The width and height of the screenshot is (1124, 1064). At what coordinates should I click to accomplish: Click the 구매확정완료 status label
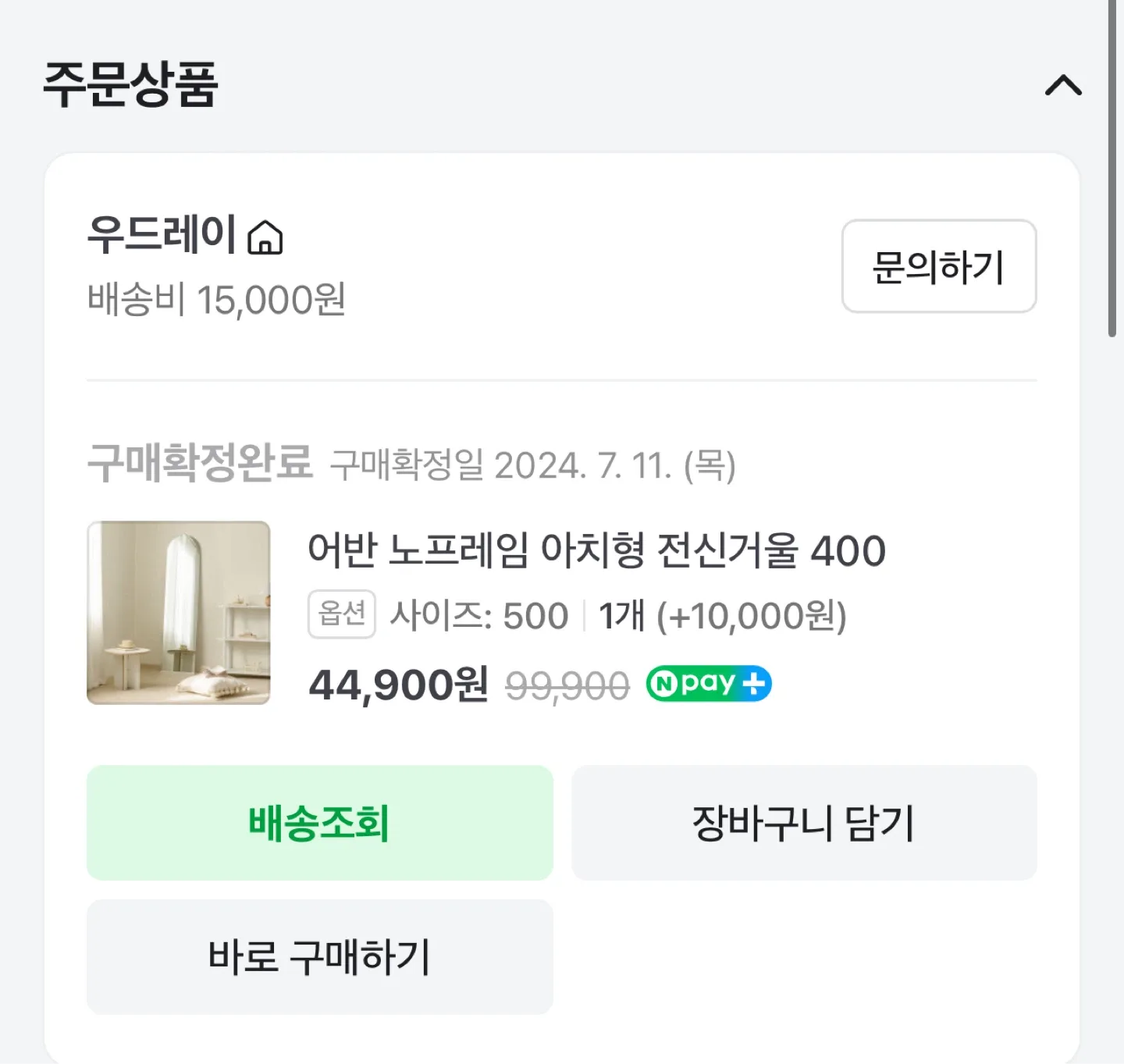point(200,463)
